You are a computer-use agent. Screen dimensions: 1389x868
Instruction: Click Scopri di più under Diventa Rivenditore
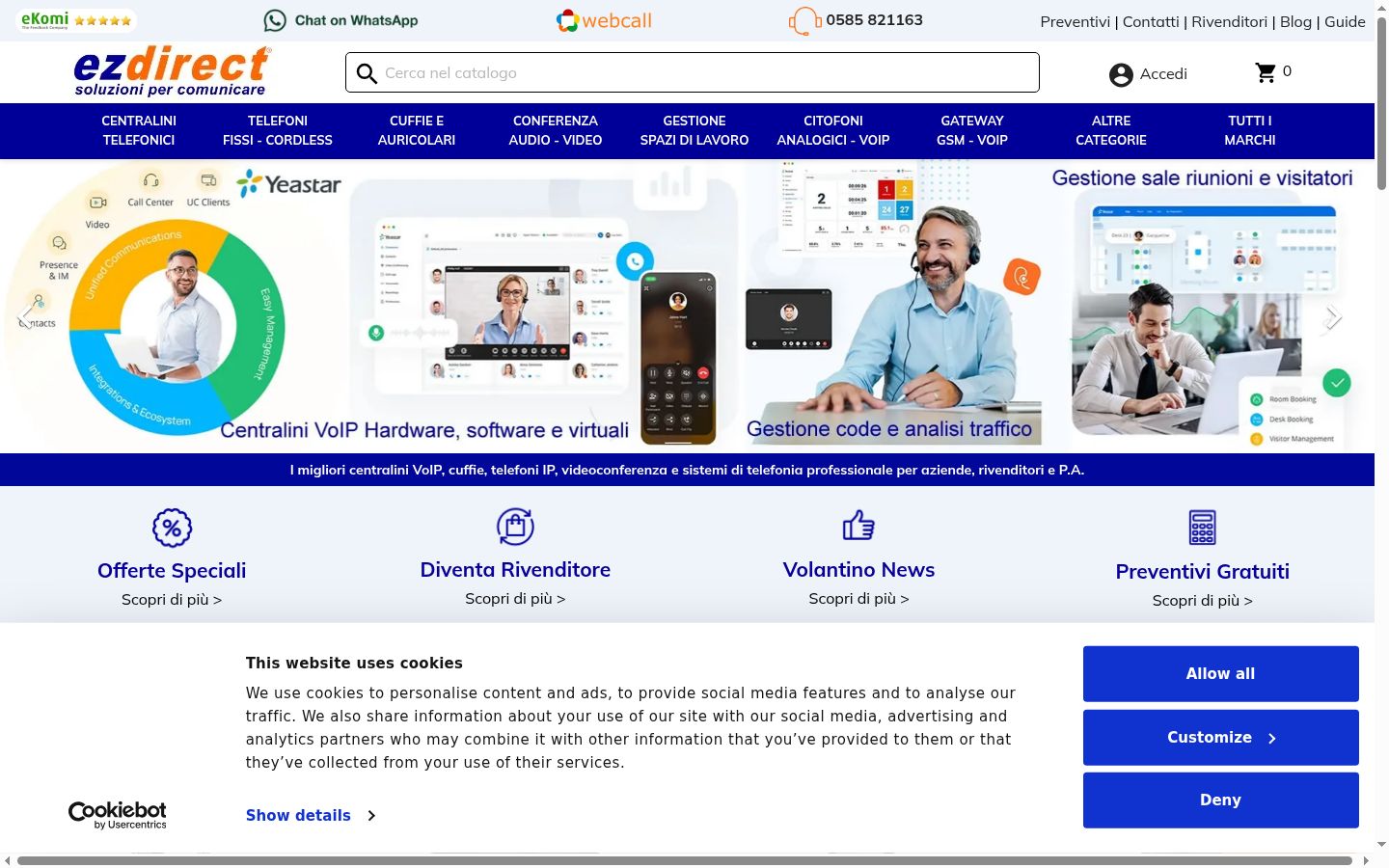(x=515, y=599)
